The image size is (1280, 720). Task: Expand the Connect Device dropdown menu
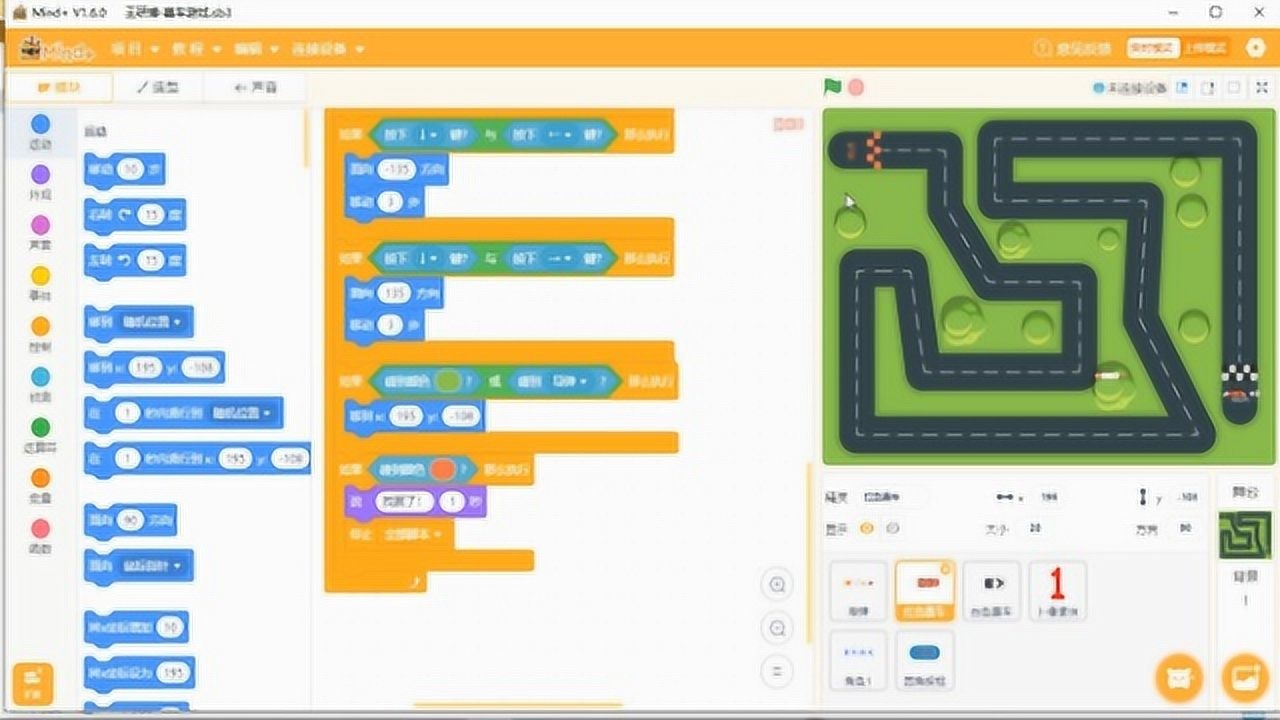pos(327,49)
